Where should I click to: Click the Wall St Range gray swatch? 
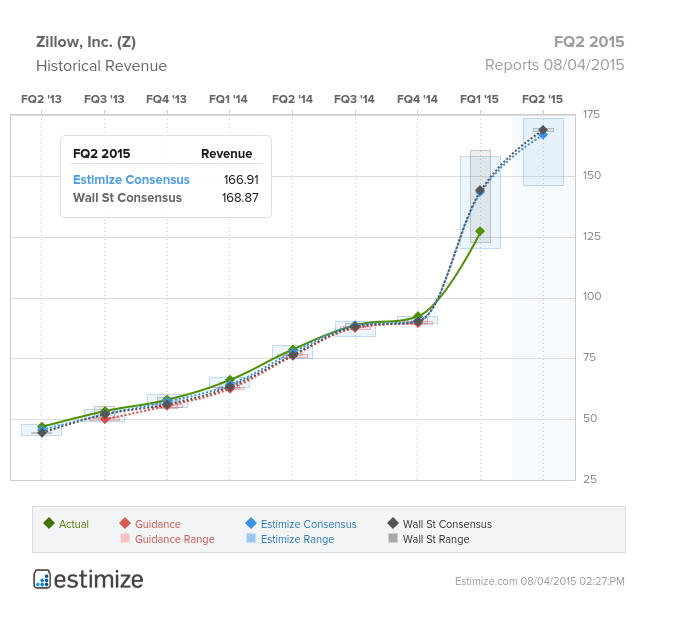393,538
